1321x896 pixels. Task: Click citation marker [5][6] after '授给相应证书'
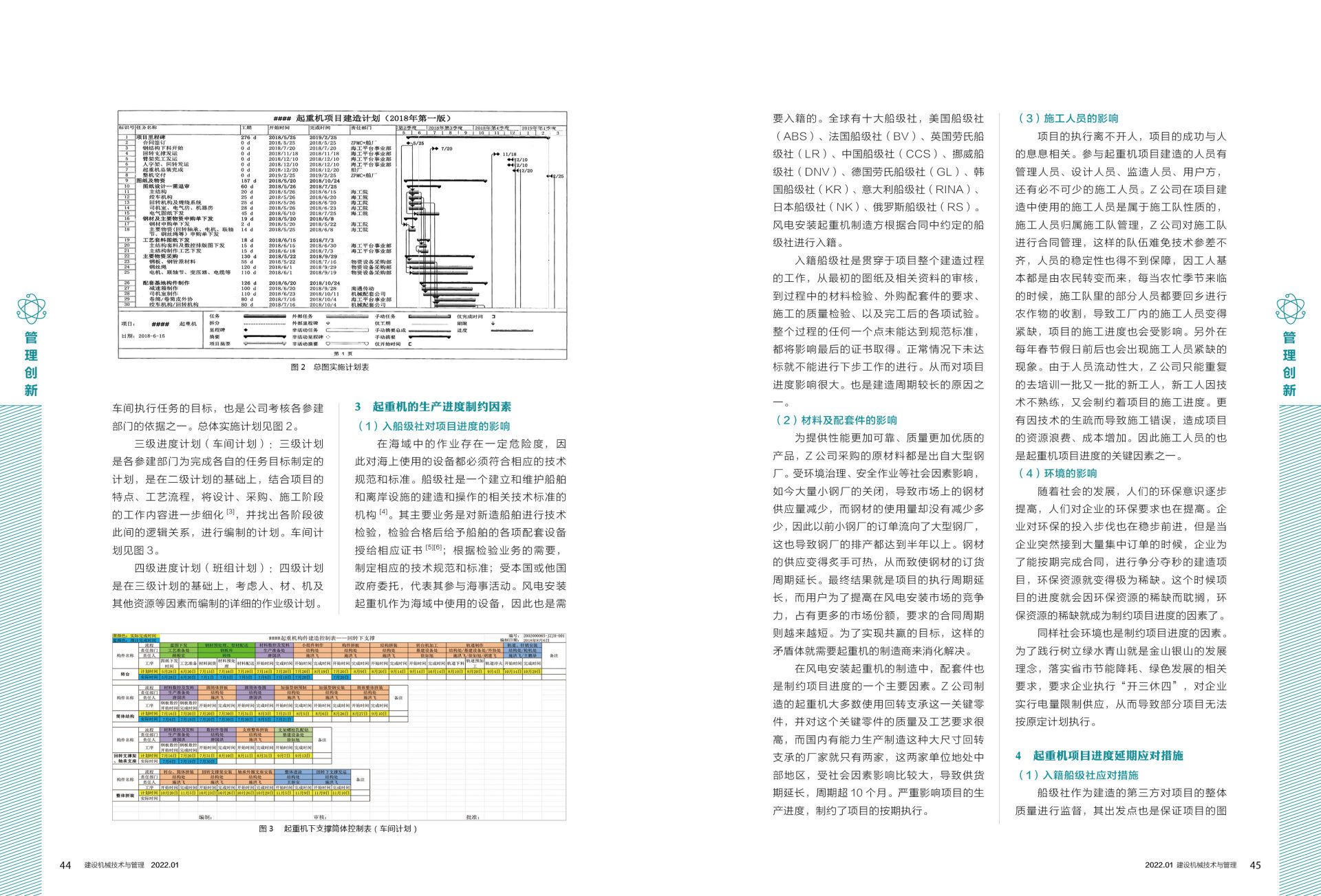[x=433, y=547]
